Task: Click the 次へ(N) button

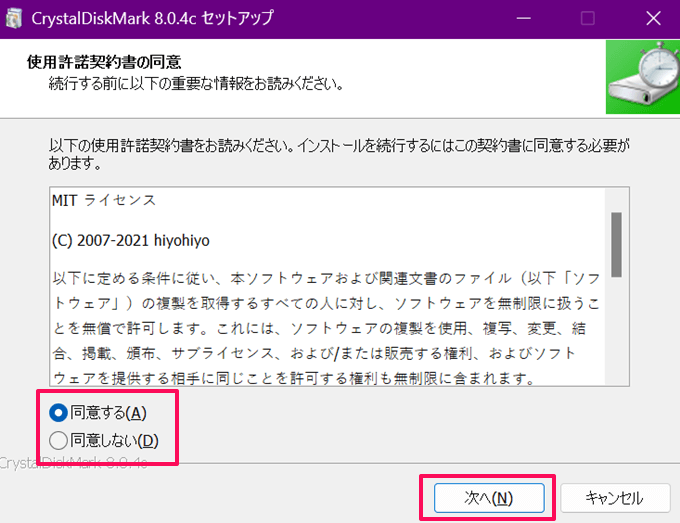Action: (x=489, y=498)
